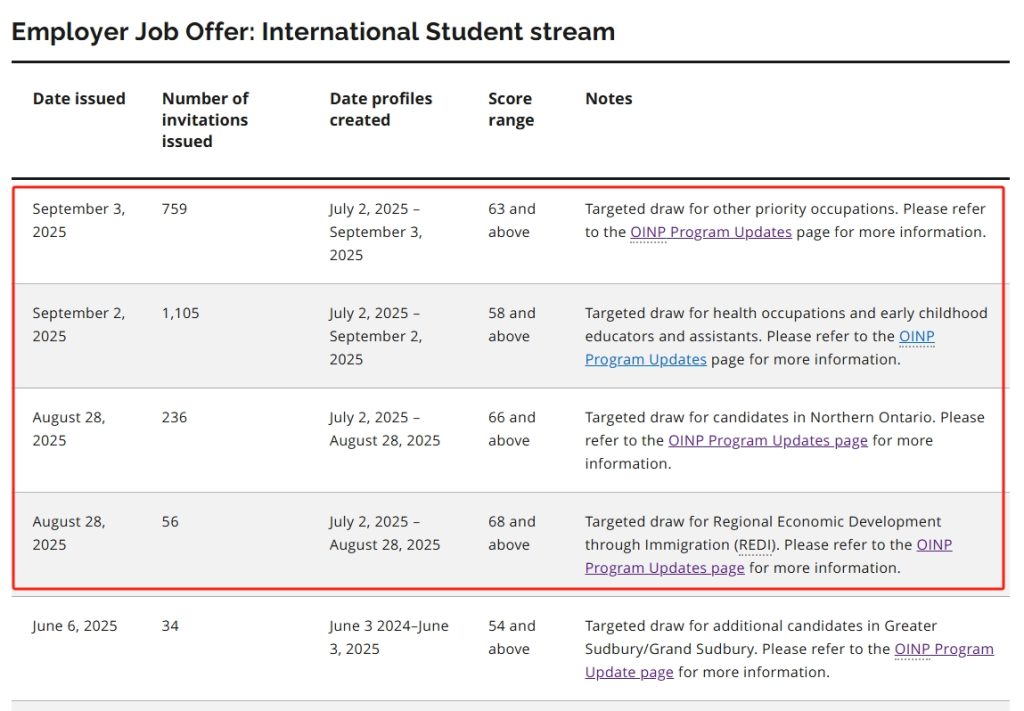
Task: Click the 'Date profiles created' column header
Action: (380, 109)
